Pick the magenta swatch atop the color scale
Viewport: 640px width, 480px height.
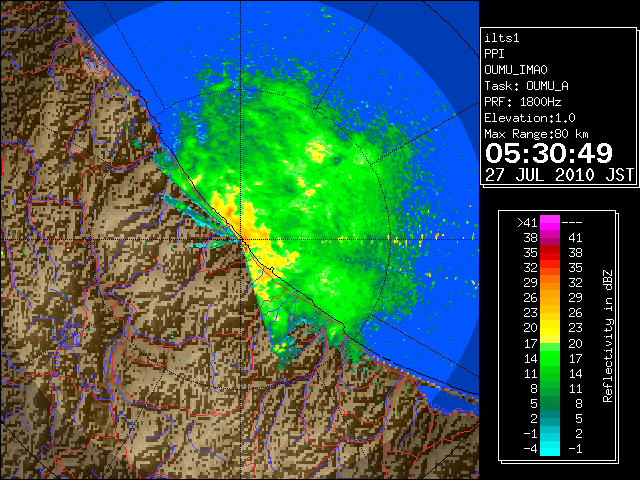point(550,223)
